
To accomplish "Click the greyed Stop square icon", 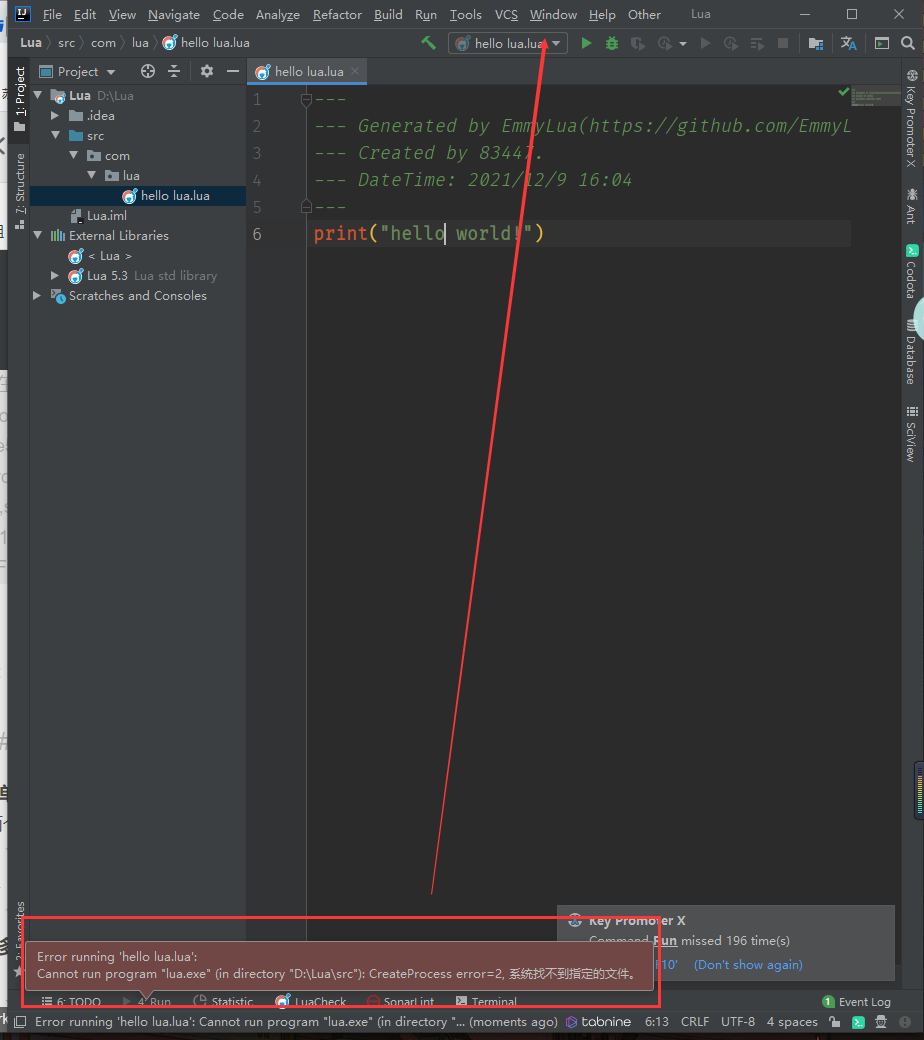I will (783, 43).
